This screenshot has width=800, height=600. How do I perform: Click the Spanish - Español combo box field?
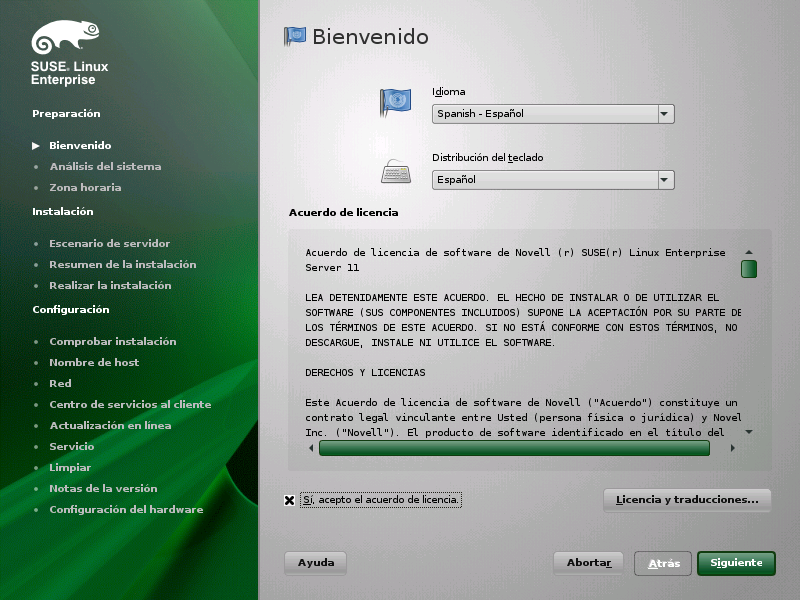pyautogui.click(x=553, y=114)
